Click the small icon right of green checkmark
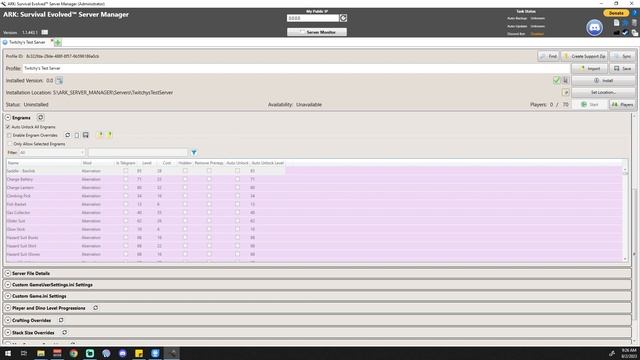The image size is (640, 360). 565,80
